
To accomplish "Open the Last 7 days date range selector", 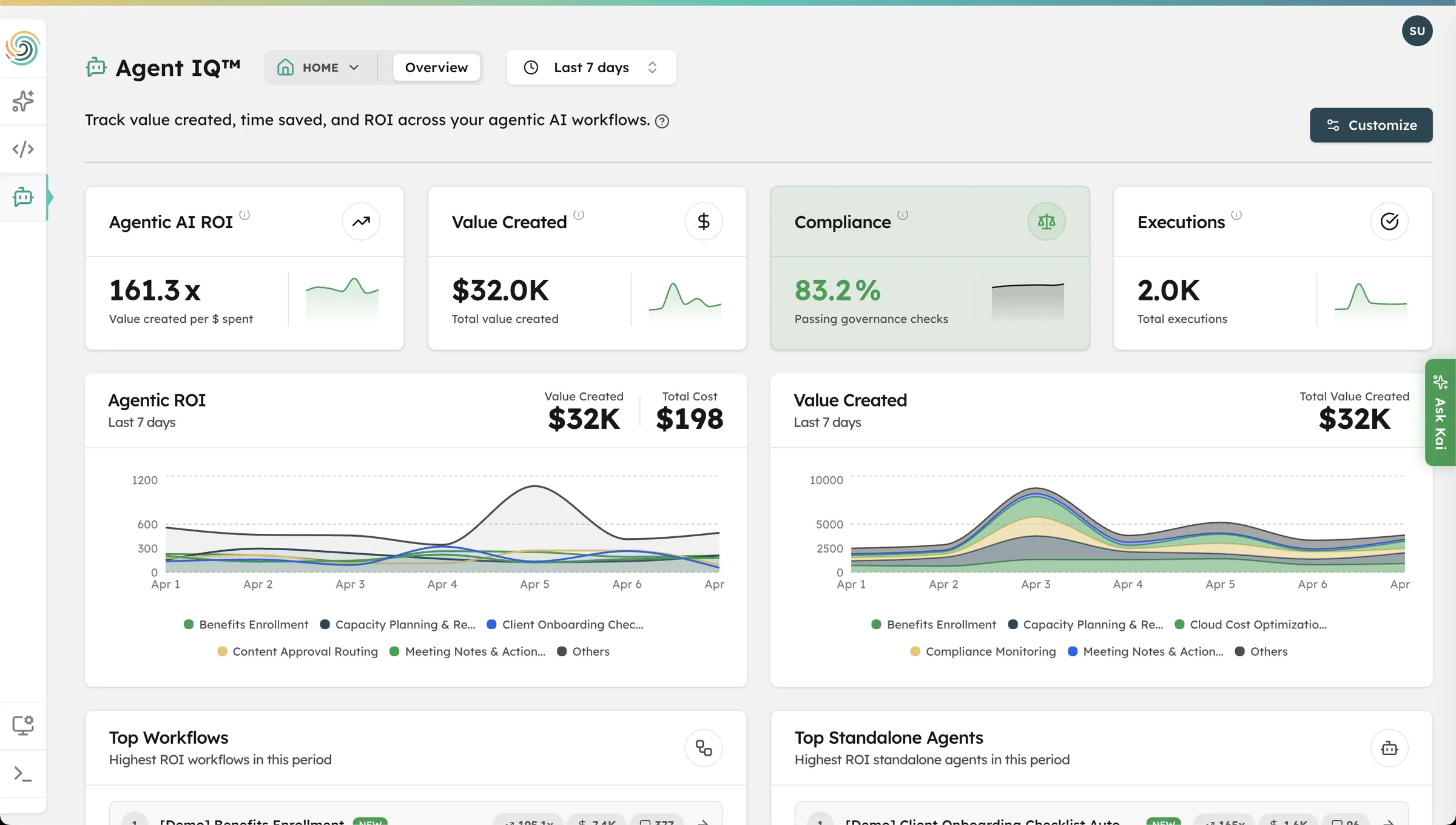I will 591,67.
